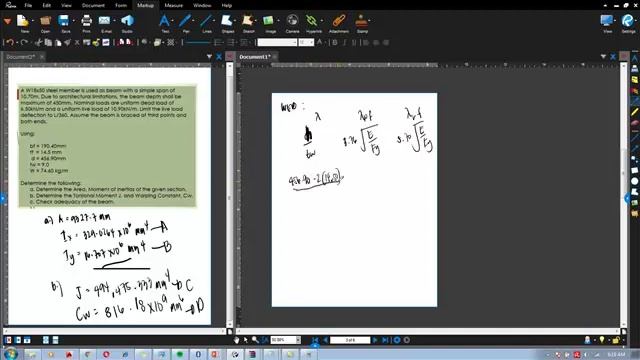Viewport: 640px width, 360px height.
Task: Open the zoom percentage dropdown
Action: pyautogui.click(x=298, y=340)
